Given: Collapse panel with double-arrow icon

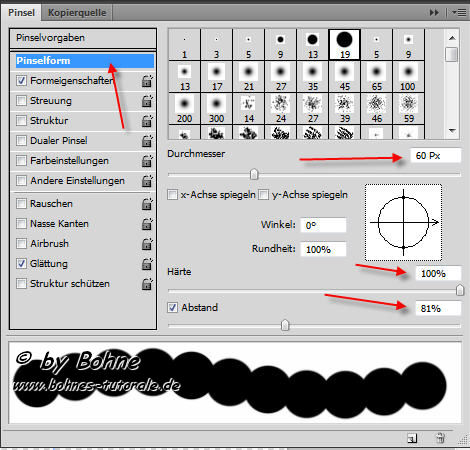Looking at the screenshot, I should click(x=434, y=13).
